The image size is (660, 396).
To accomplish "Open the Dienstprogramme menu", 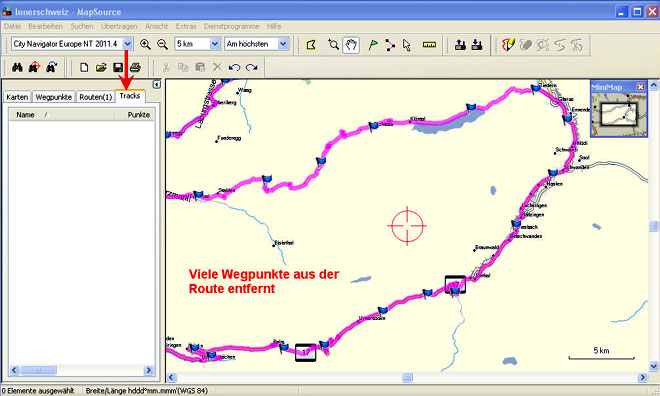I will point(232,26).
